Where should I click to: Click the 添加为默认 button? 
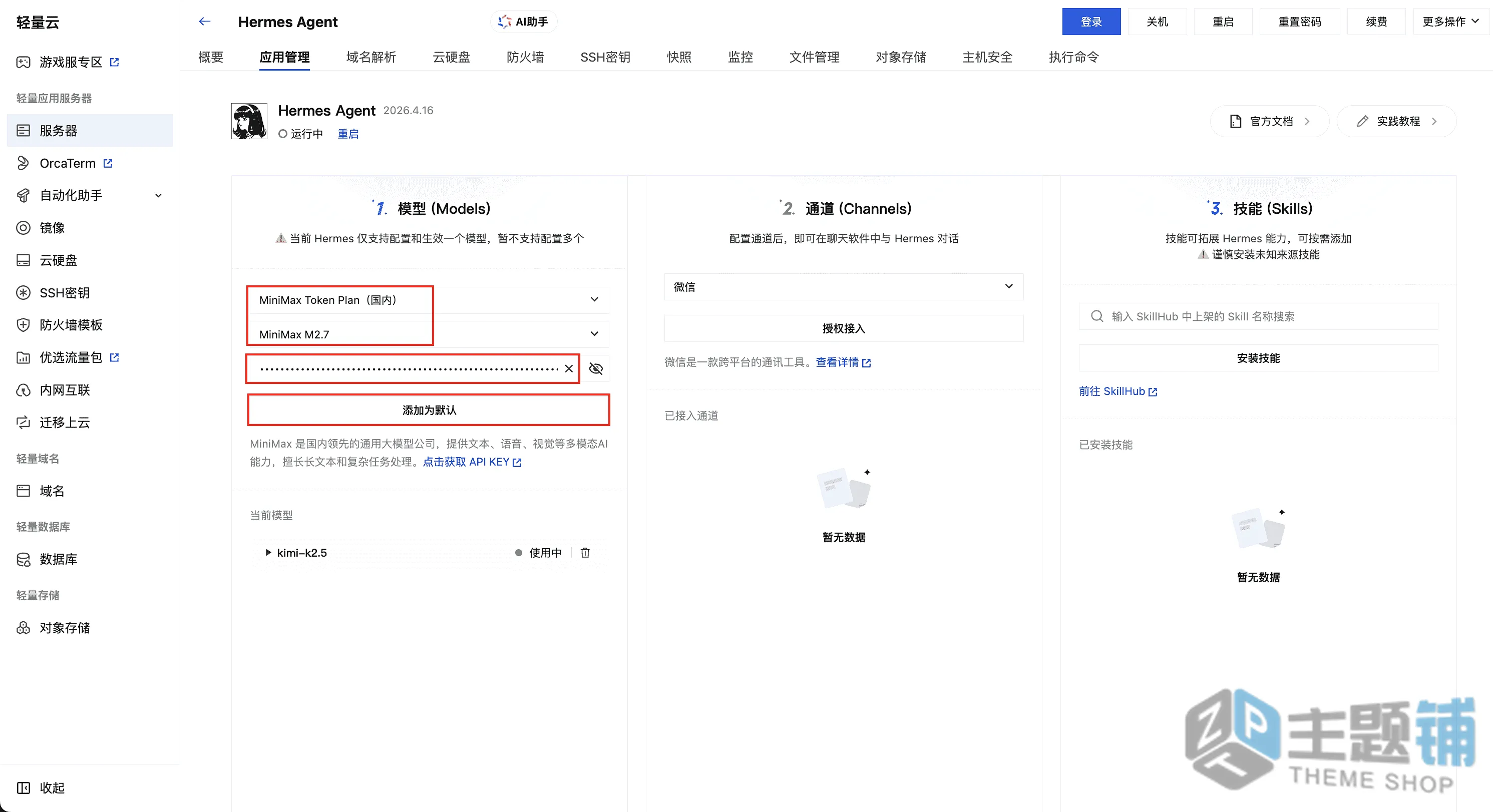[429, 410]
